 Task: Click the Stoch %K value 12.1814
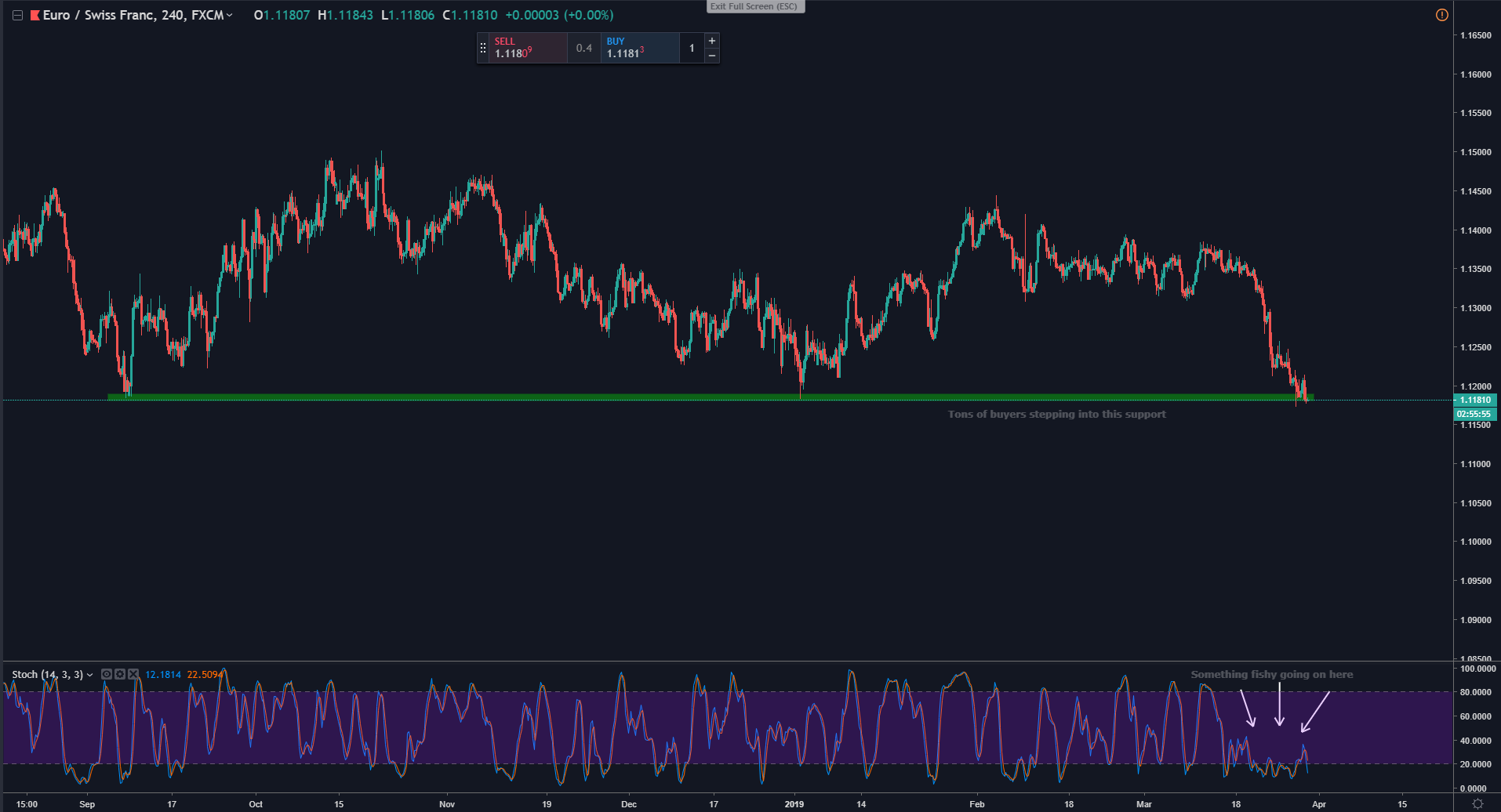(163, 675)
